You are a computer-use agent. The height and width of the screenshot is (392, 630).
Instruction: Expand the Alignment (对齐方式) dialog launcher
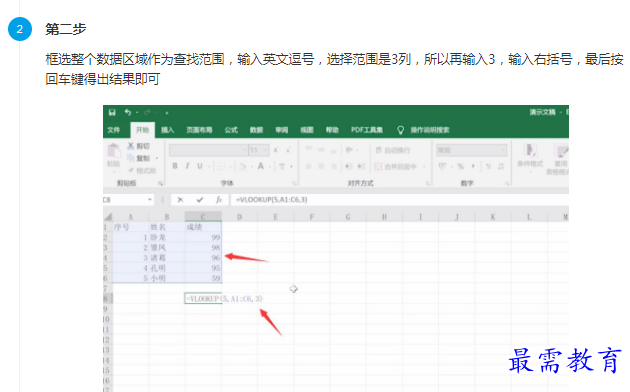pos(428,184)
